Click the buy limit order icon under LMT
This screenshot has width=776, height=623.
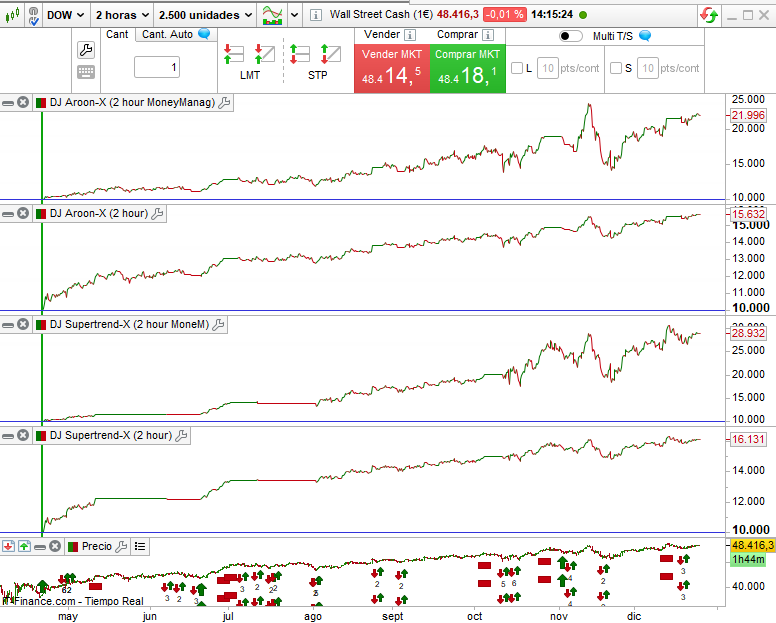(x=233, y=54)
